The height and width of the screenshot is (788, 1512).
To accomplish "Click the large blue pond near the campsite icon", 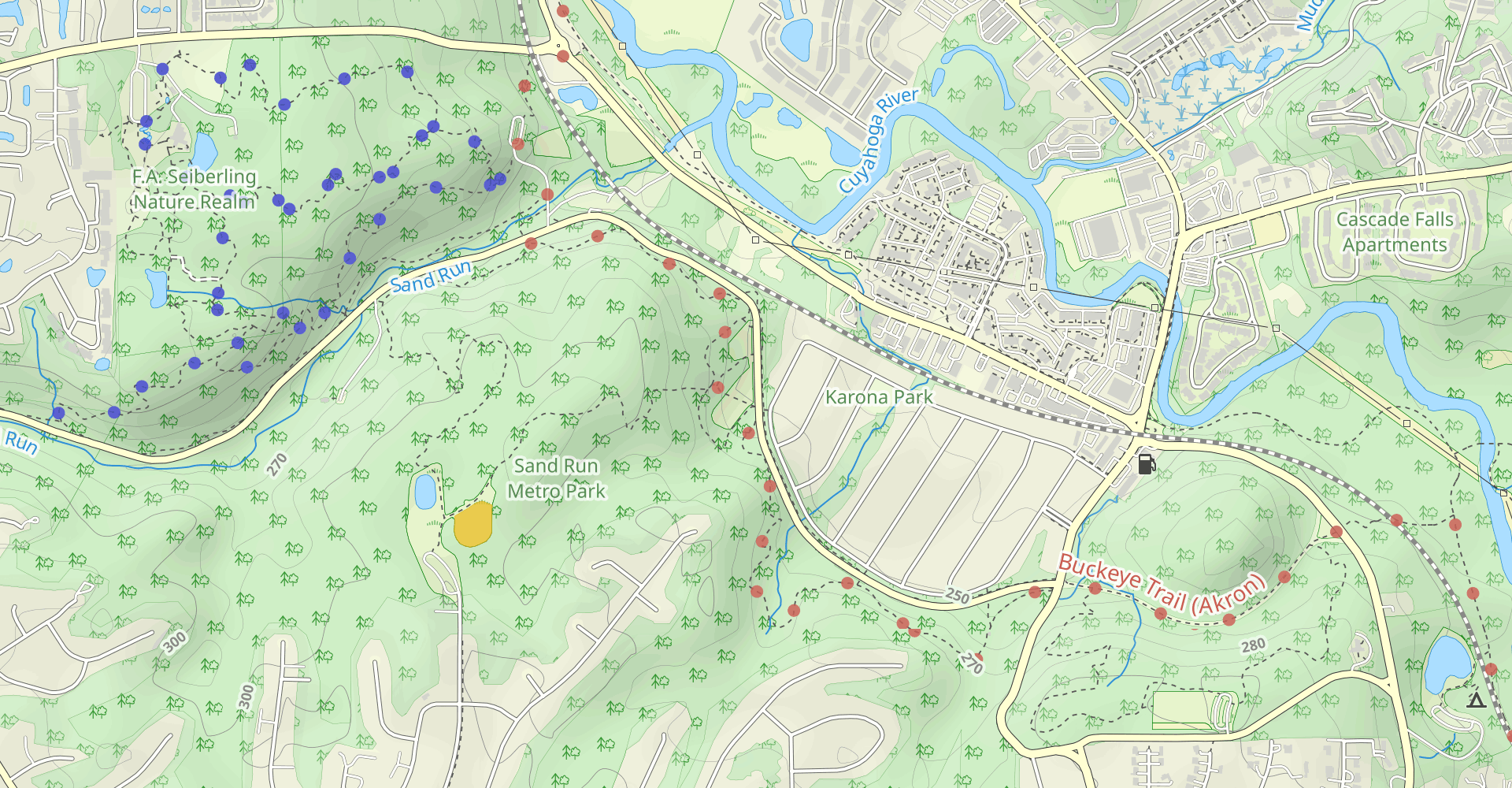I will [1447, 663].
